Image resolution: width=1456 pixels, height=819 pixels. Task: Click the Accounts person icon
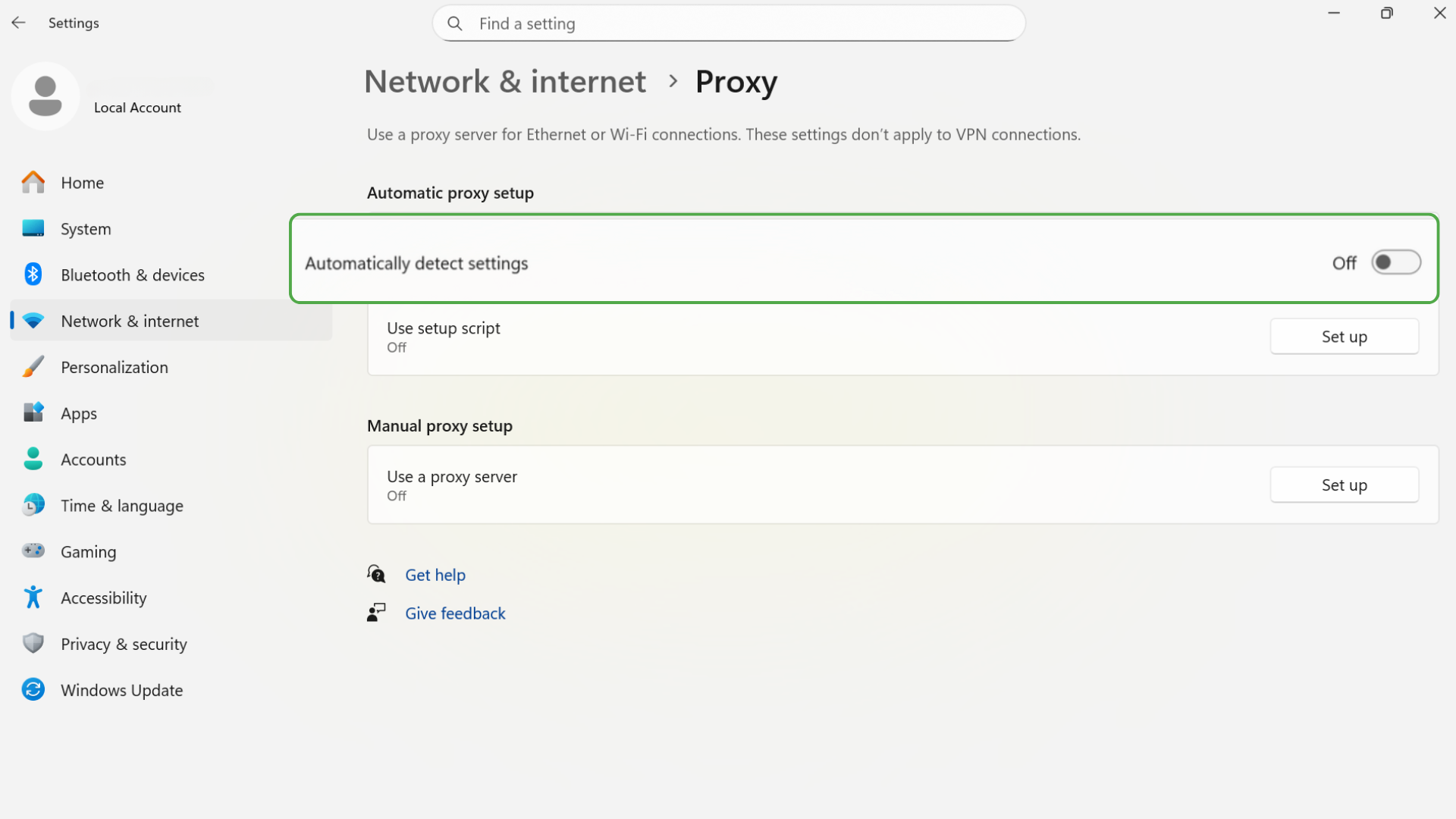33,460
